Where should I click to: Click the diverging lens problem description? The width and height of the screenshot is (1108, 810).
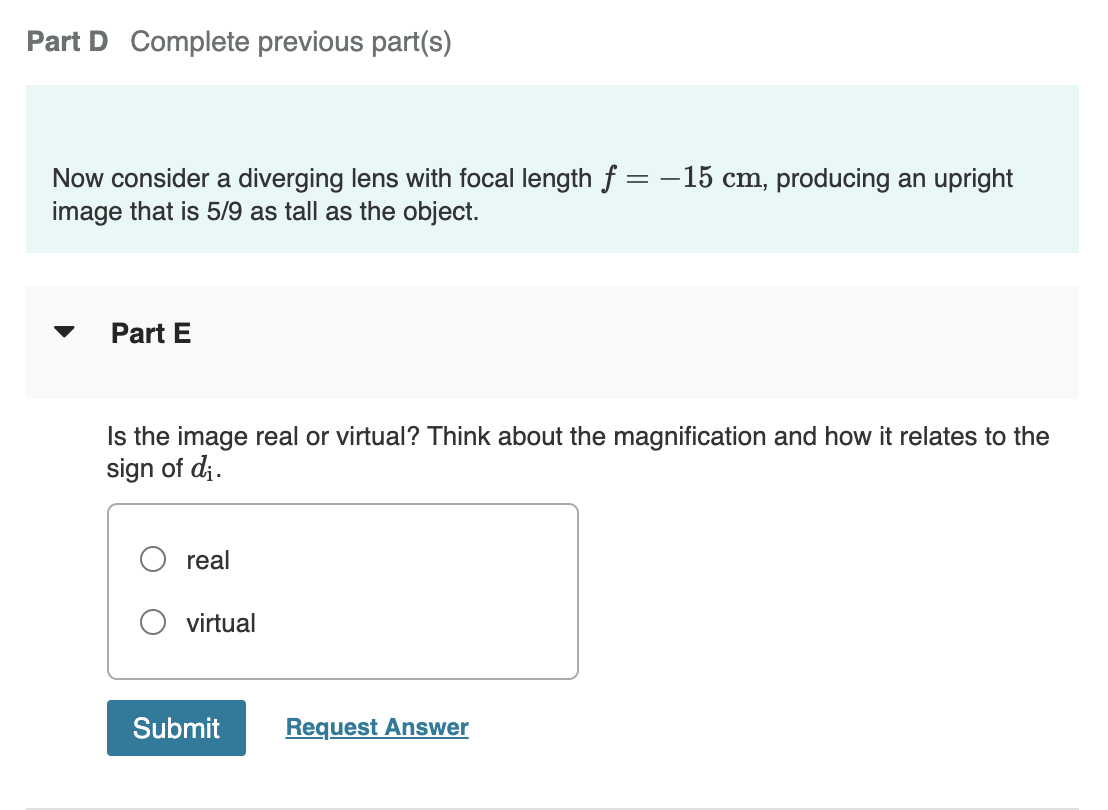tap(530, 194)
